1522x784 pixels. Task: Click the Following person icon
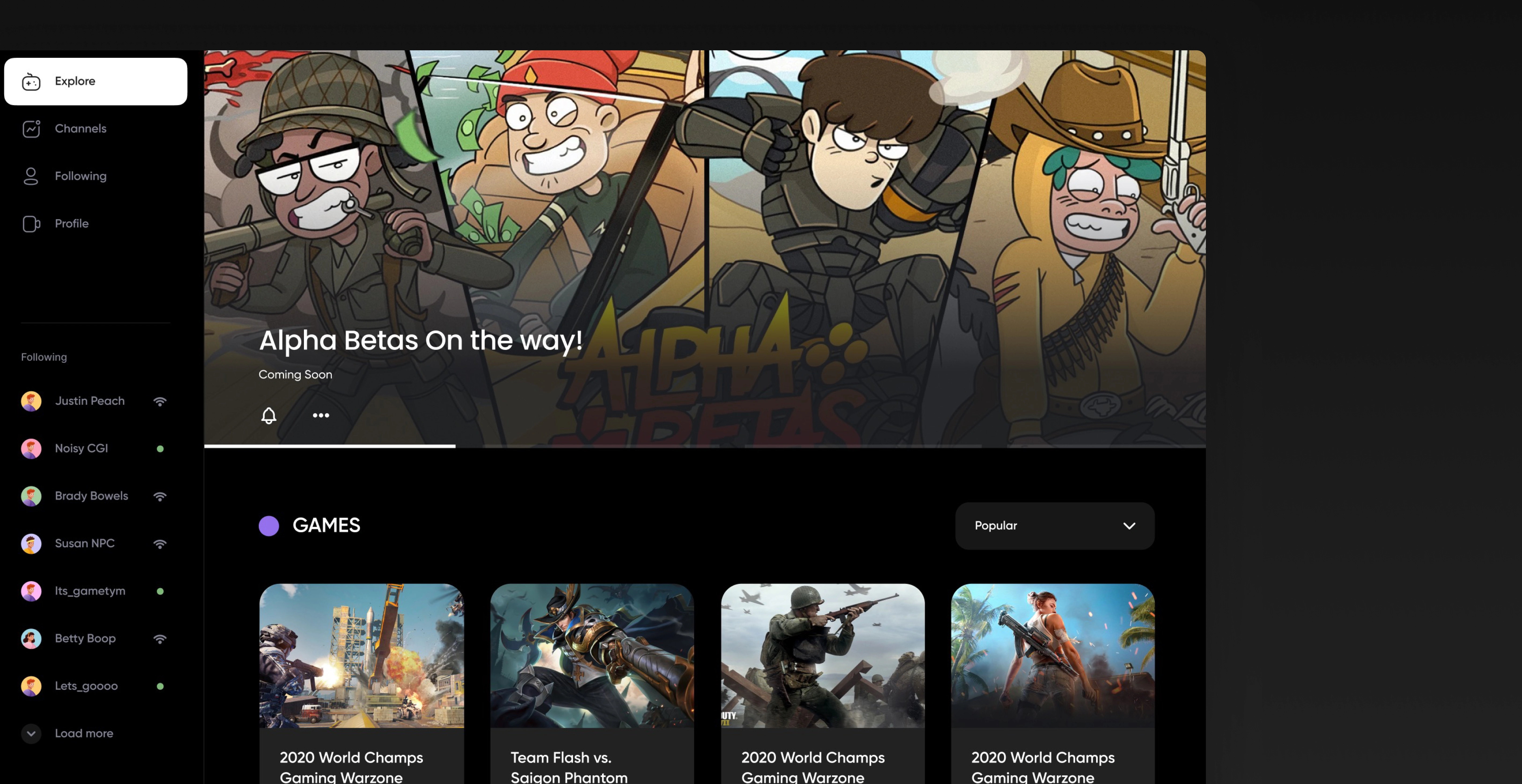tap(31, 176)
